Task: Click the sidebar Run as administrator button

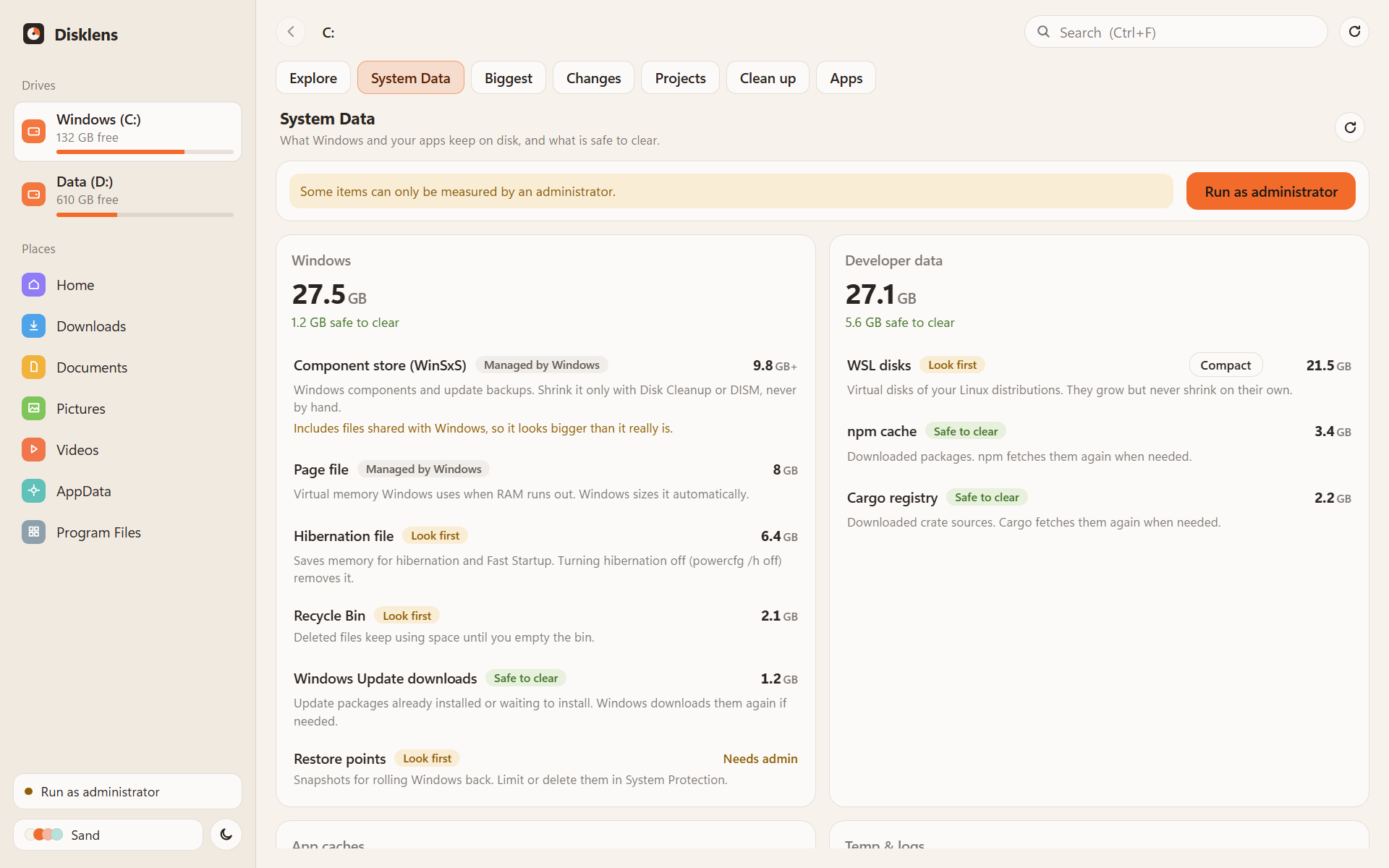Action: pos(127,791)
